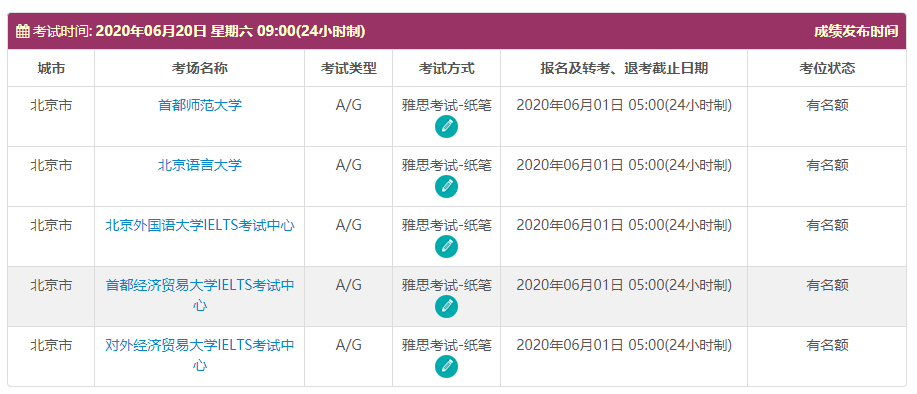The width and height of the screenshot is (917, 394).
Task: Click the 考位状态 column header
Action: (827, 68)
